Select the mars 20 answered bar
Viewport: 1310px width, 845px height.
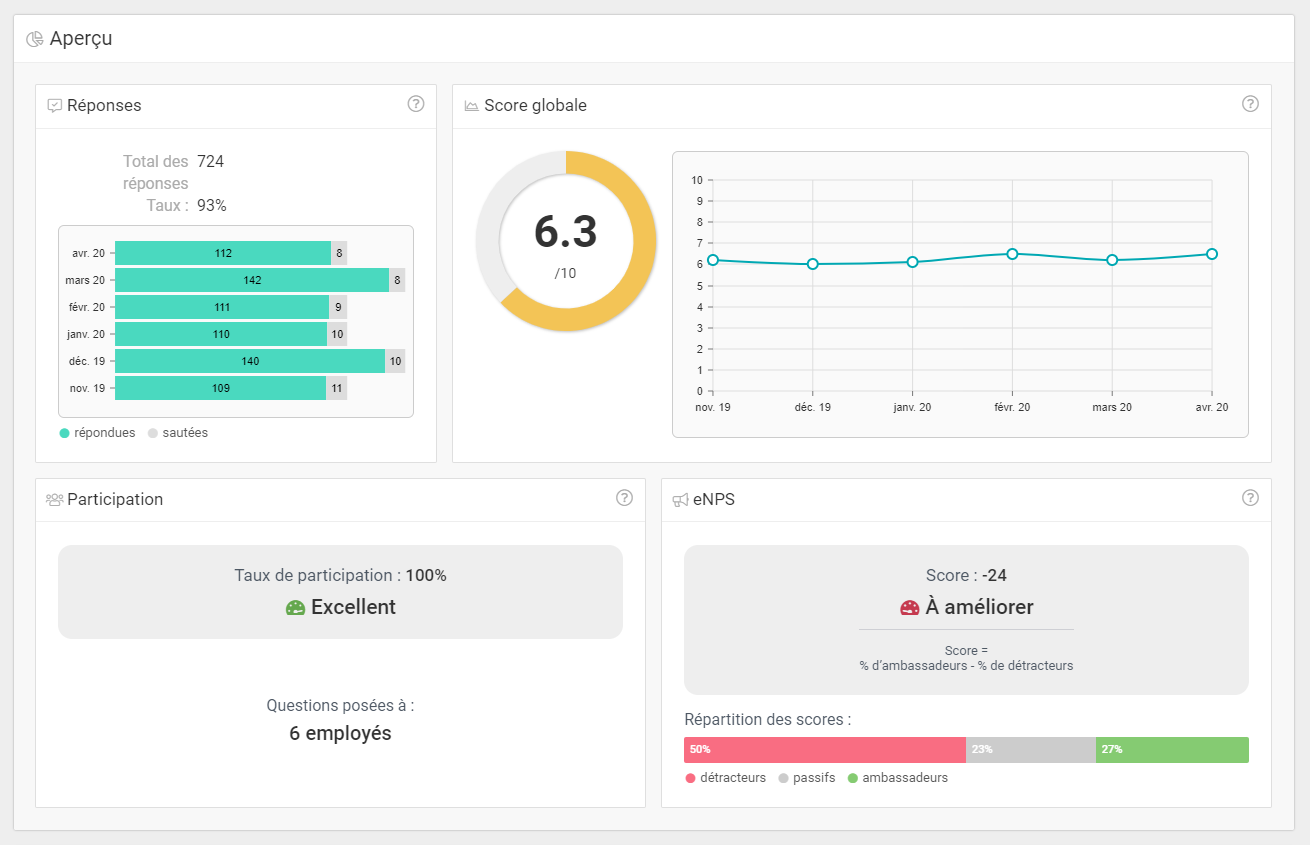coord(252,280)
